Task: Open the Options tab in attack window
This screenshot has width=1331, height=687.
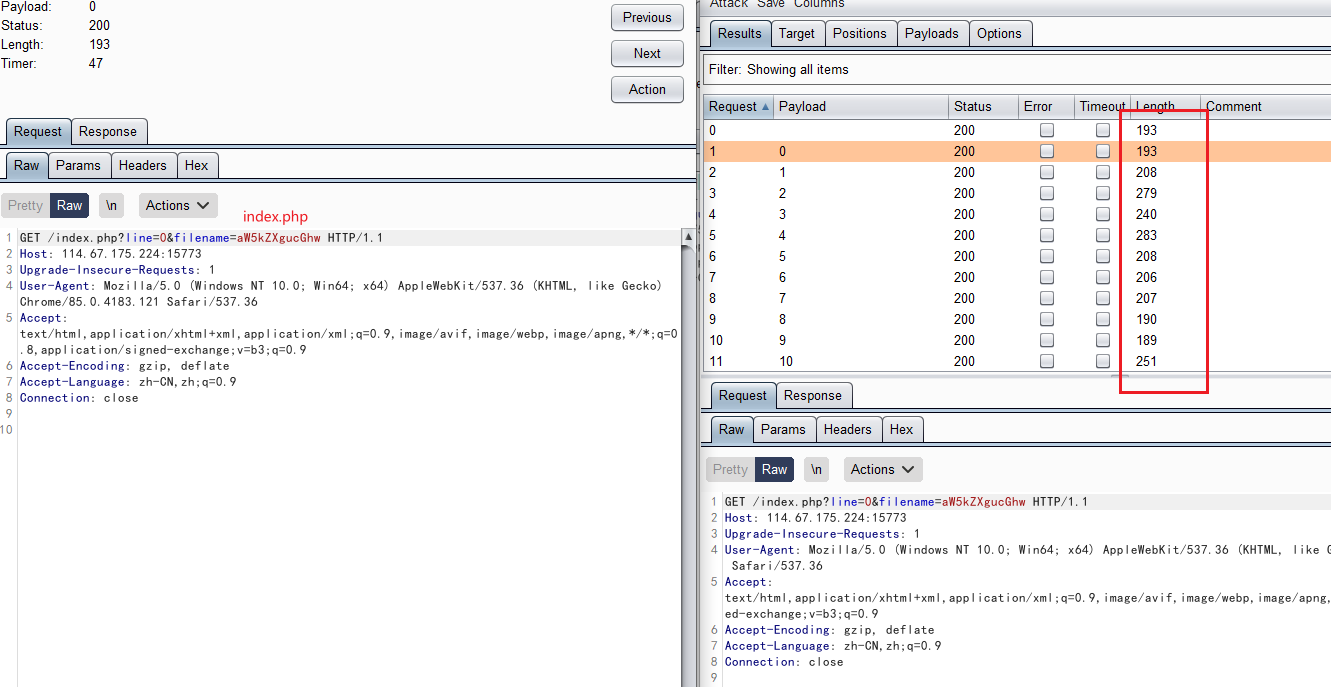Action: pos(1000,33)
